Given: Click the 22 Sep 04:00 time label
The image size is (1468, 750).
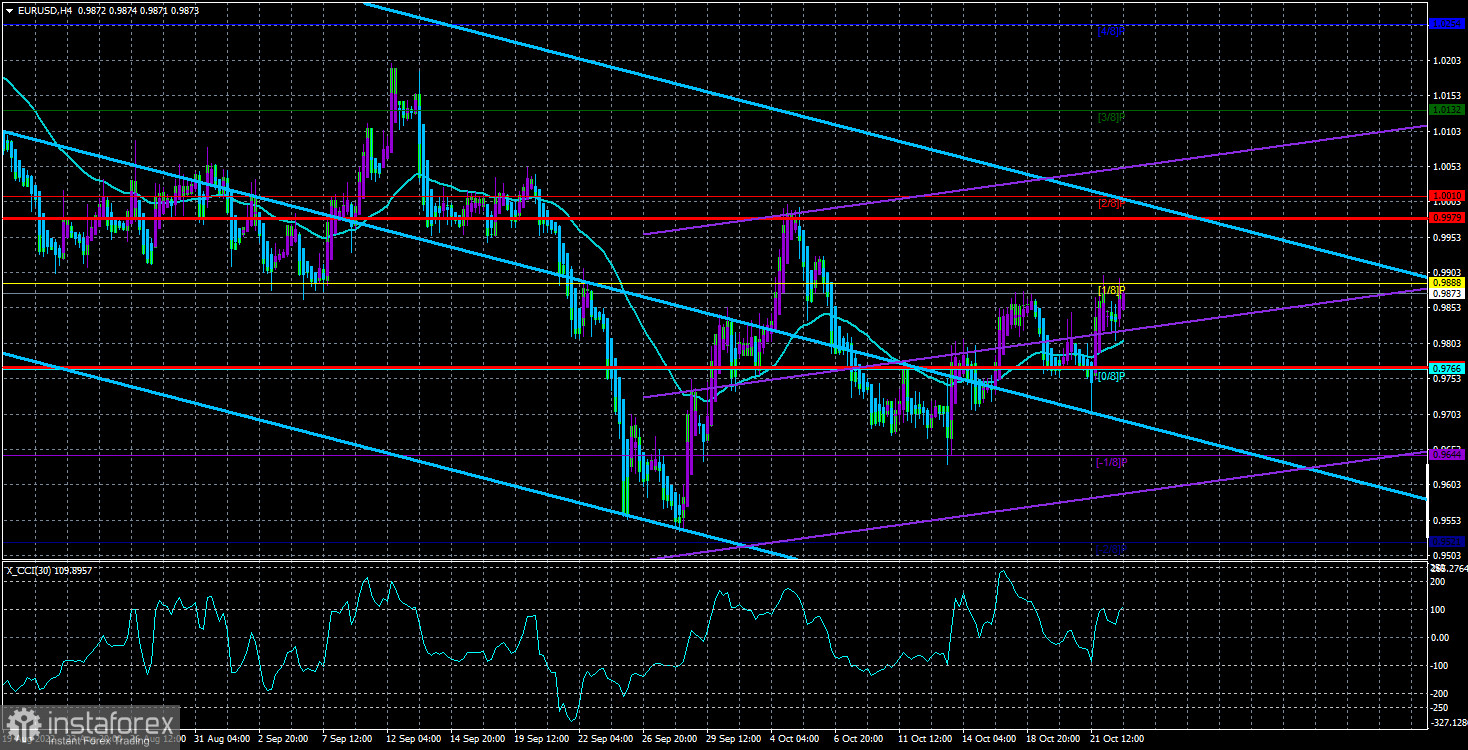Looking at the screenshot, I should (x=608, y=739).
